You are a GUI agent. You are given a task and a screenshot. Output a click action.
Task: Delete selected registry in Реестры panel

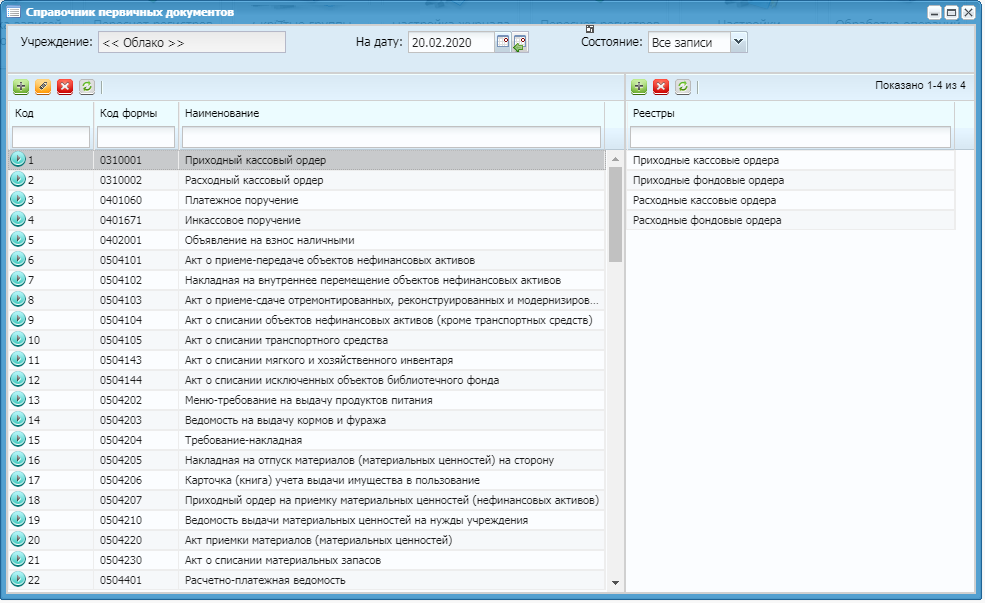coord(661,87)
